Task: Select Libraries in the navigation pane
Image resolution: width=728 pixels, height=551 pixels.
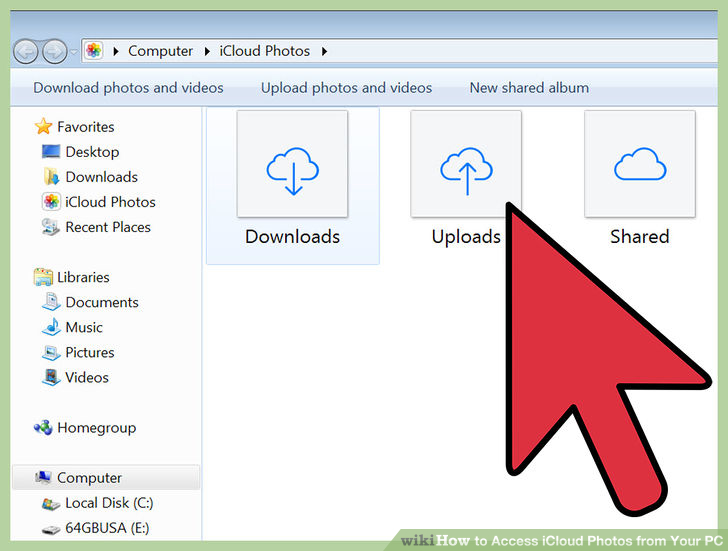Action: coord(84,277)
